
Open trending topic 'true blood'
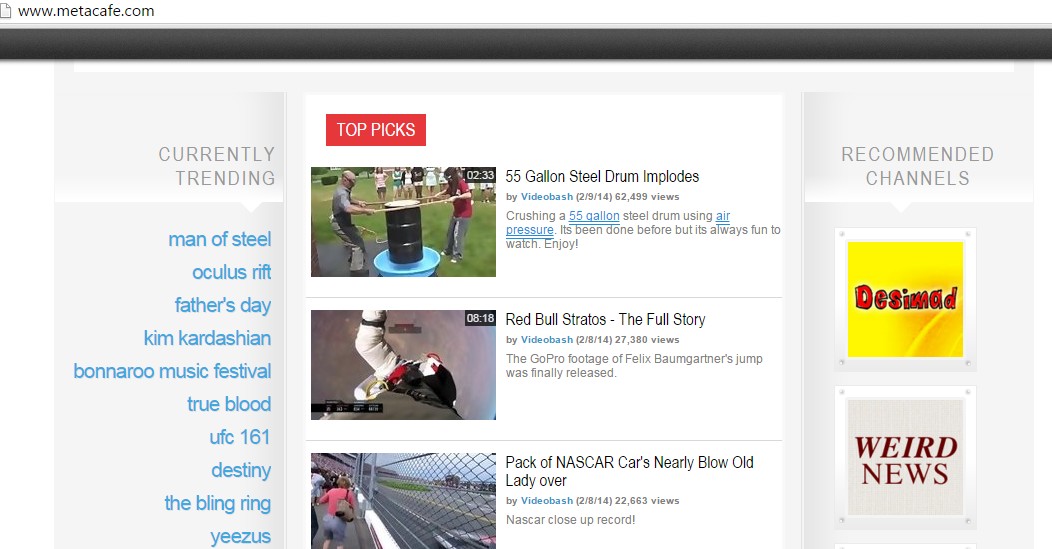tap(229, 404)
